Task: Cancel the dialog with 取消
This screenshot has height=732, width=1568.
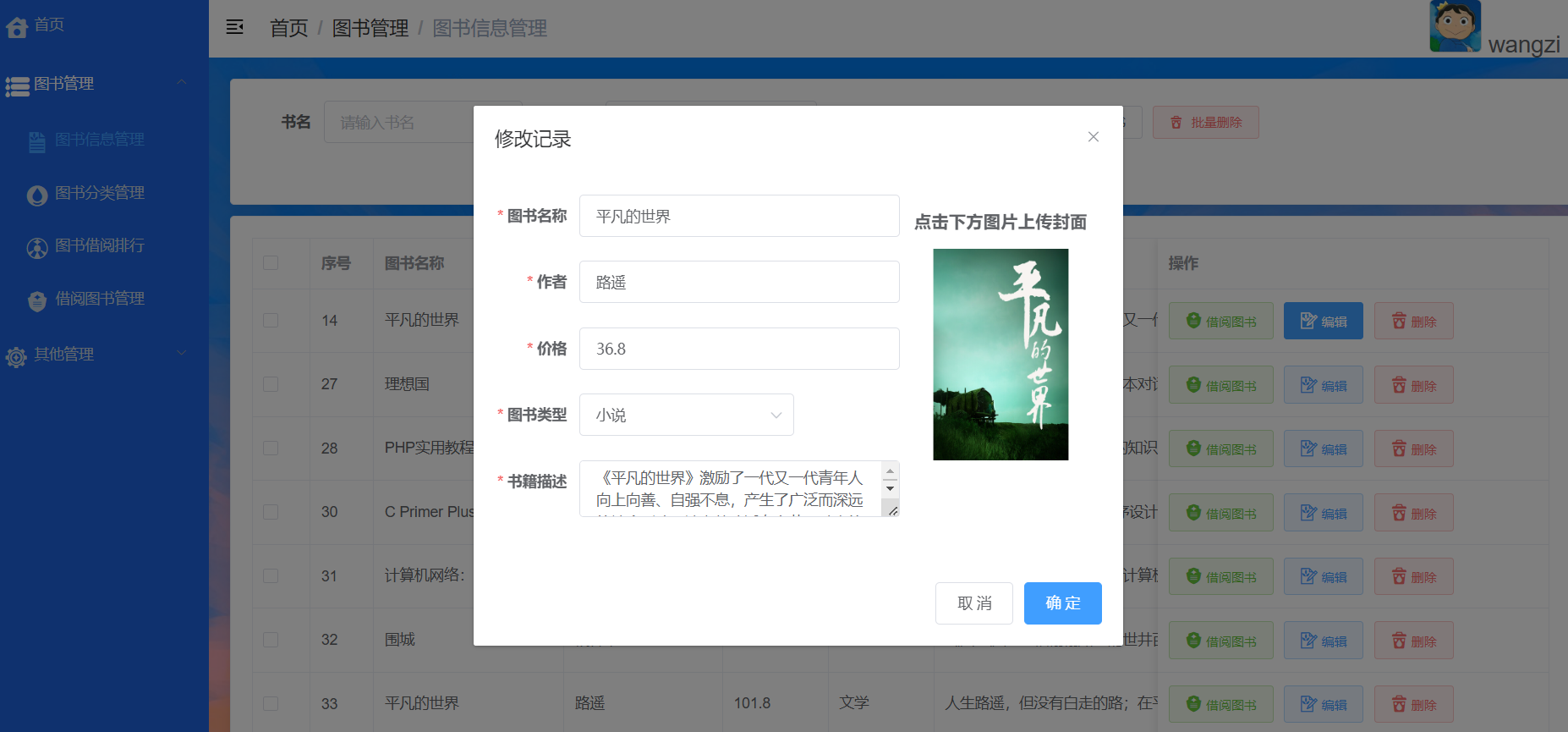Action: tap(974, 603)
